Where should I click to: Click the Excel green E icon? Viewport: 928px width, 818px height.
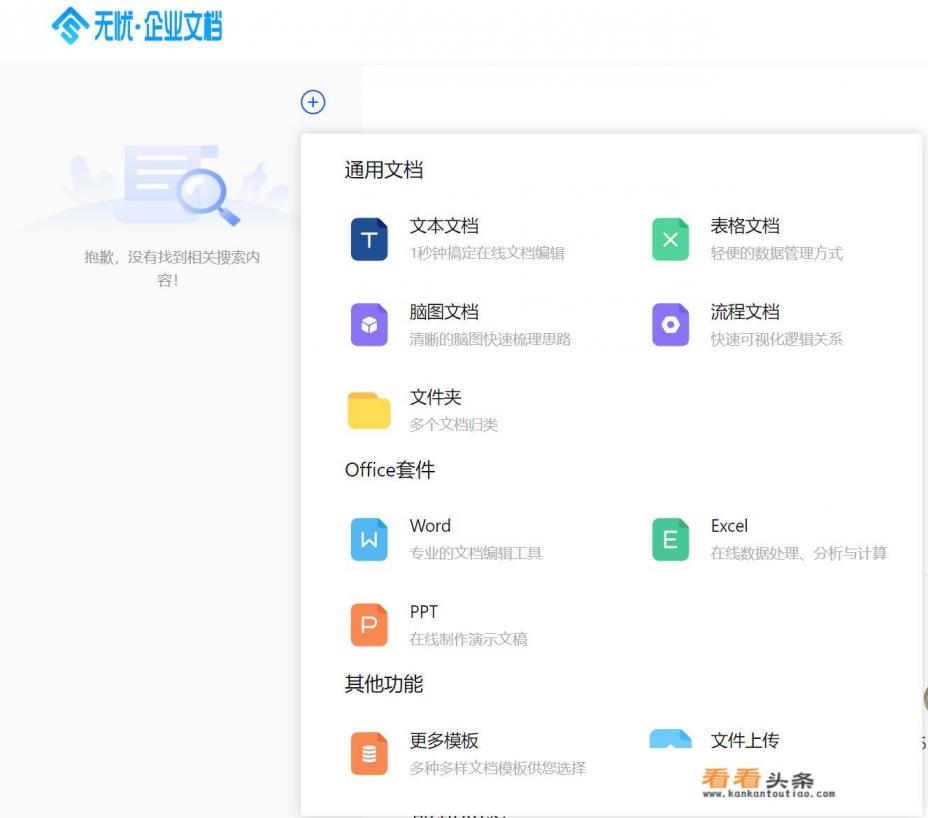coord(670,540)
